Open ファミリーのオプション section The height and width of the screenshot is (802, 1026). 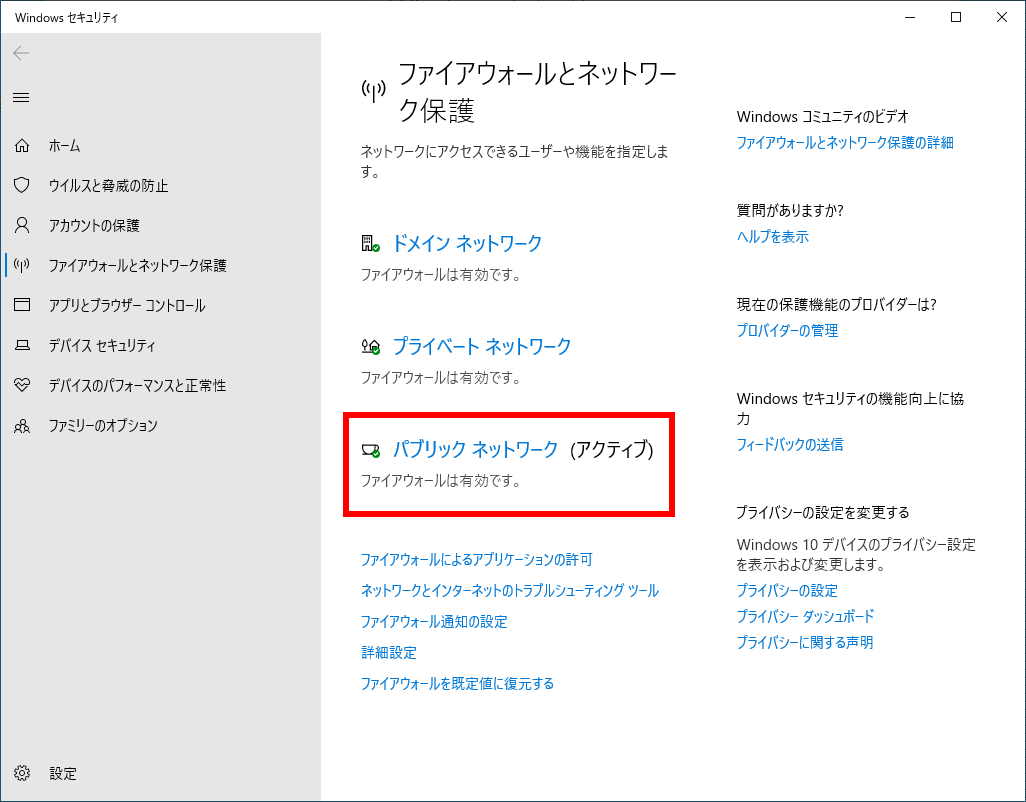tap(103, 426)
